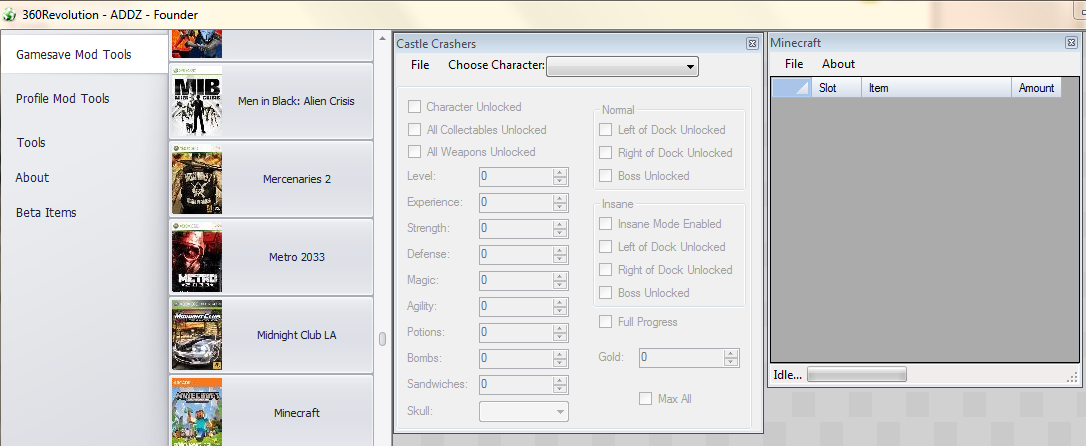Click the Mercenaries 2 cover art icon
Viewport: 1086px width, 446px height.
point(196,179)
